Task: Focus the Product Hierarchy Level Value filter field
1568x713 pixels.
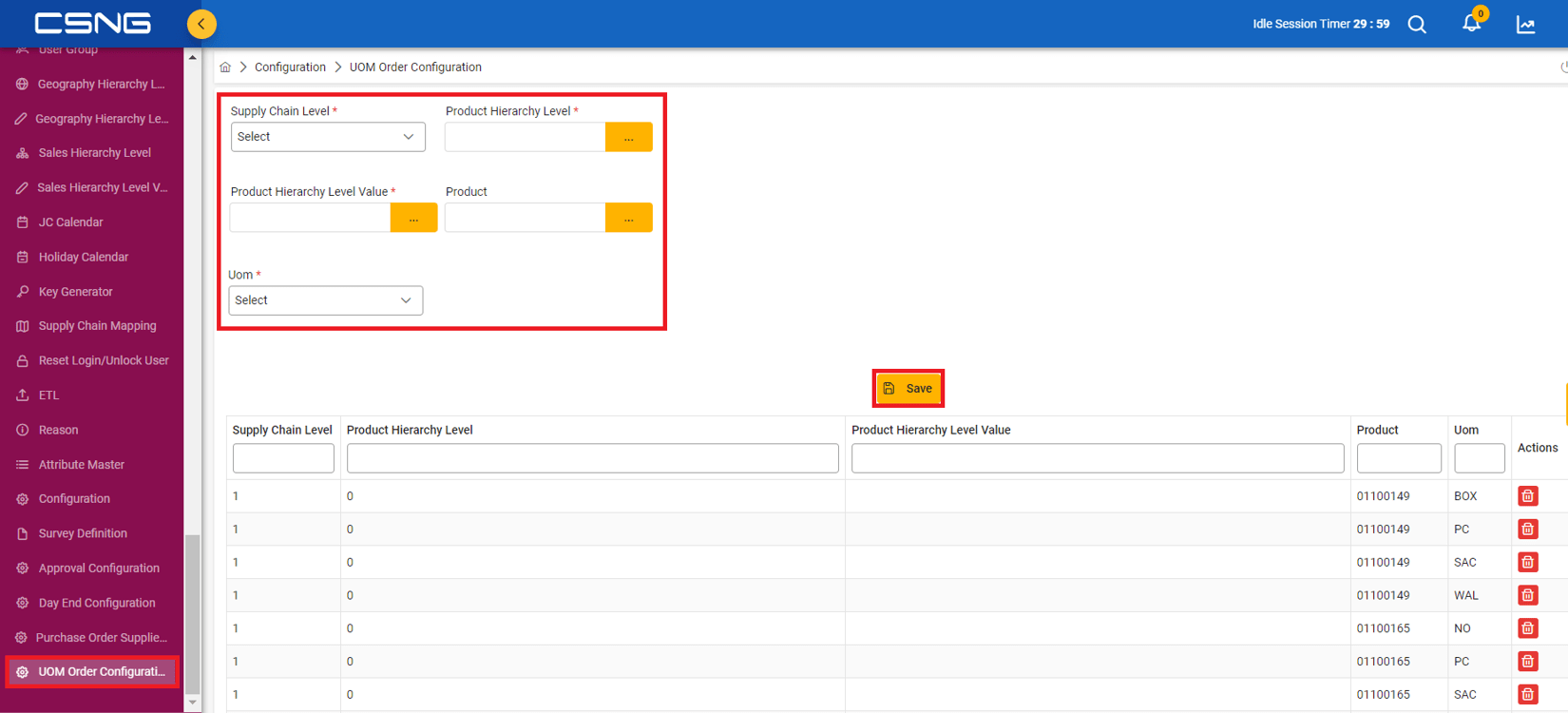Action: pos(1098,458)
